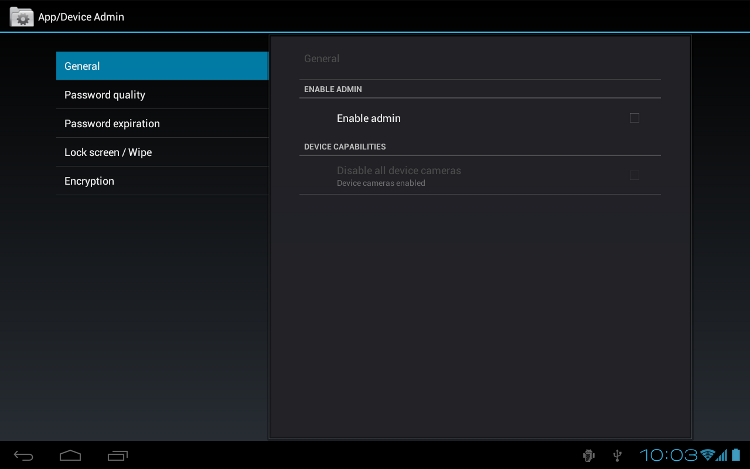Open the Password quality section

point(162,95)
